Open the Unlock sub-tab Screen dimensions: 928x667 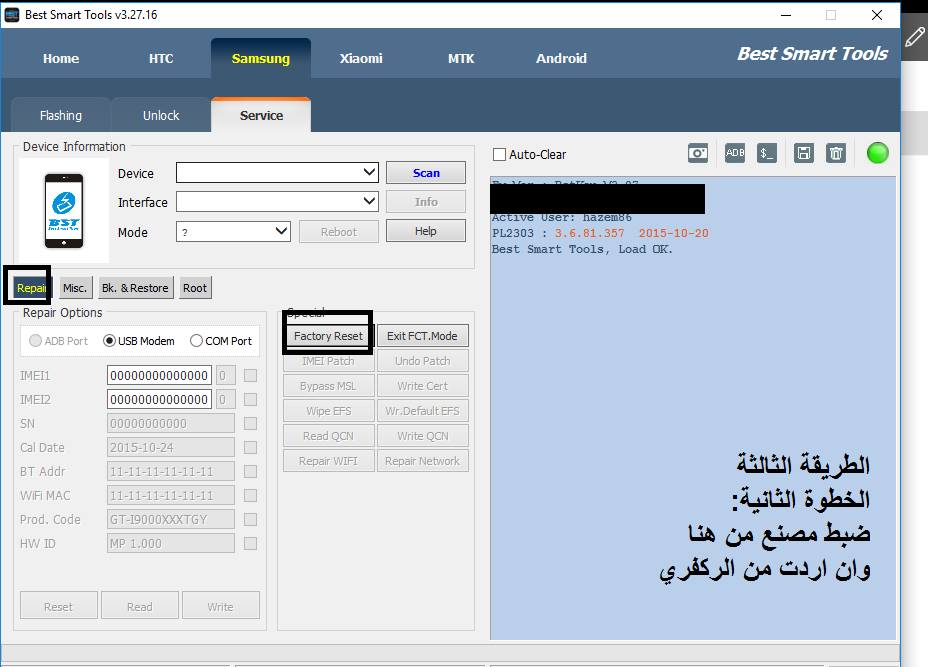161,115
